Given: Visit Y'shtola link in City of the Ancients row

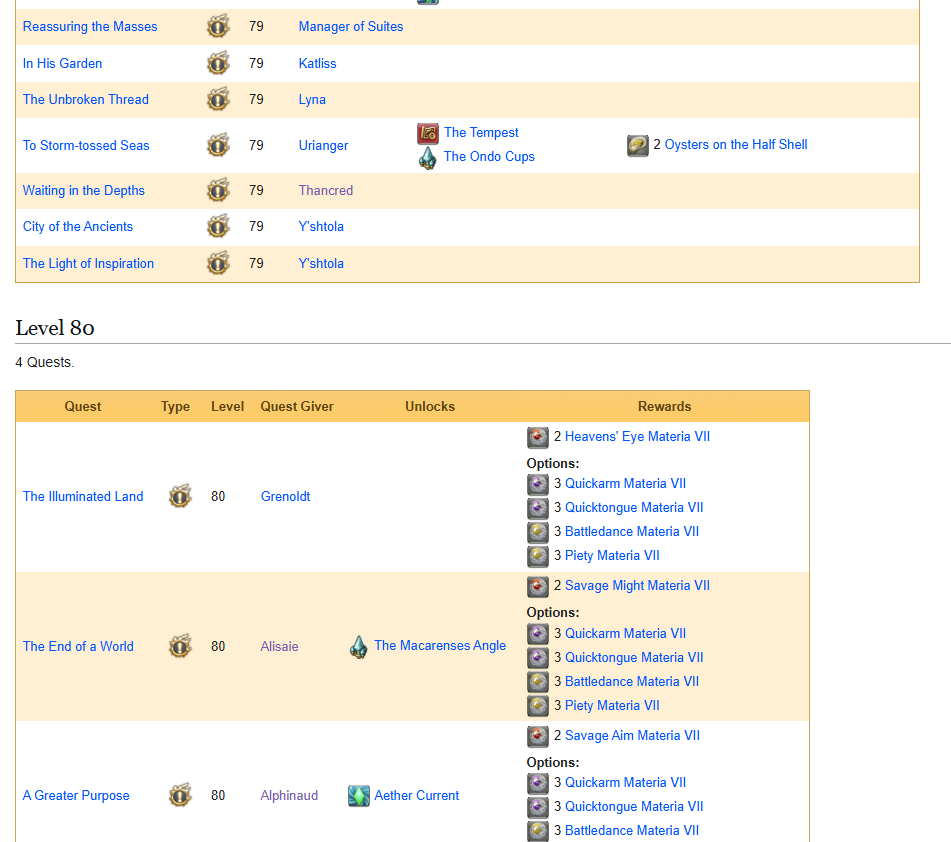Looking at the screenshot, I should [321, 226].
